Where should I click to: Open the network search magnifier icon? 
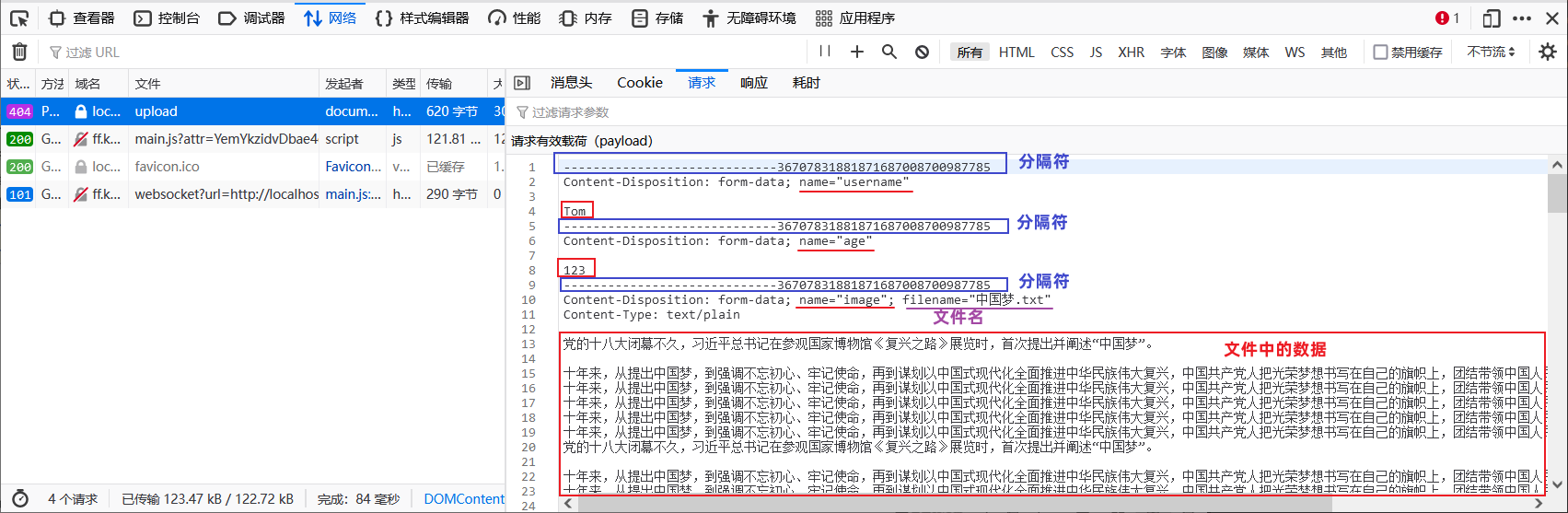pyautogui.click(x=889, y=52)
